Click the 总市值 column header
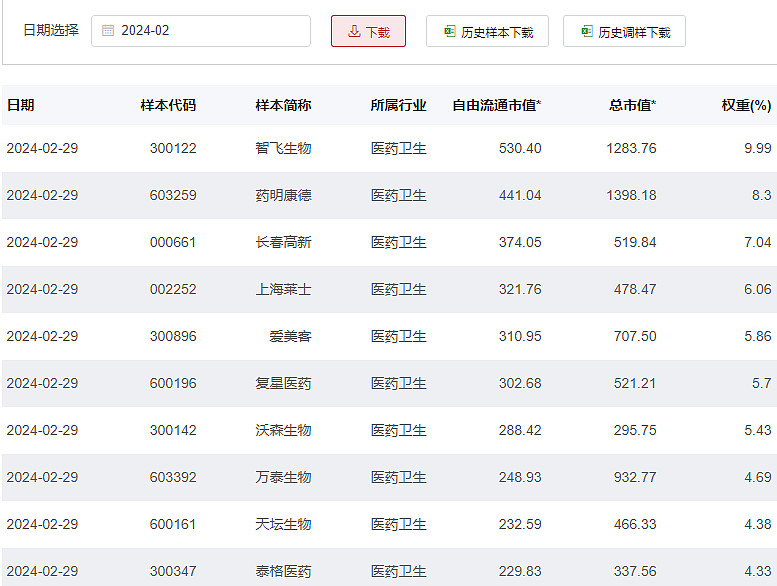The height and width of the screenshot is (586, 777). pyautogui.click(x=632, y=105)
